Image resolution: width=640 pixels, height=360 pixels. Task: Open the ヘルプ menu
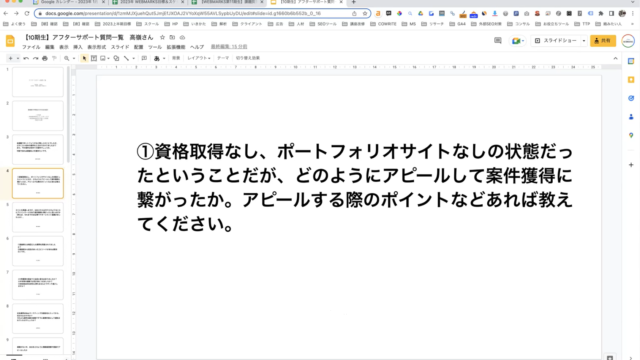(197, 47)
